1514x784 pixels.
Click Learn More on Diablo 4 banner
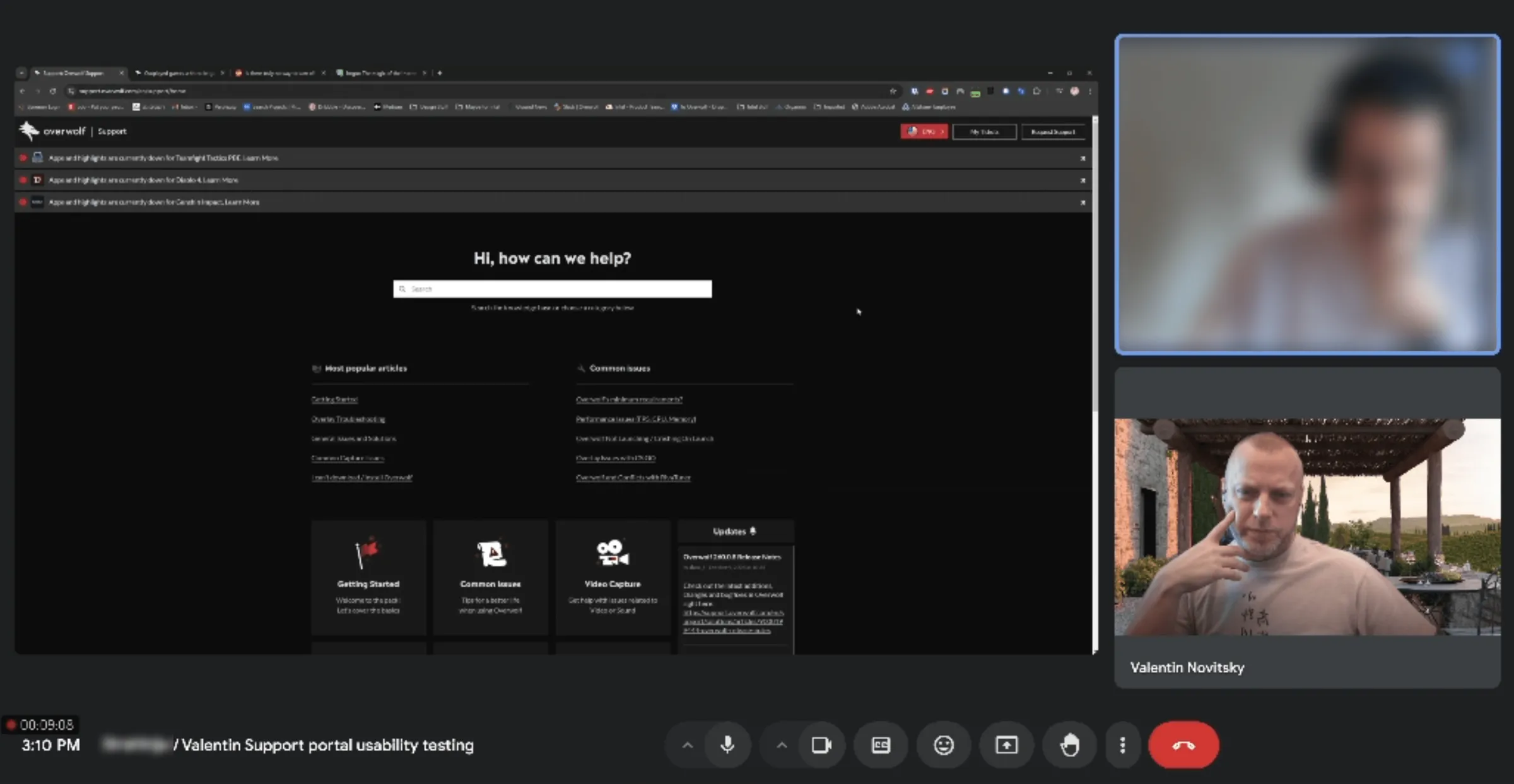coord(221,180)
